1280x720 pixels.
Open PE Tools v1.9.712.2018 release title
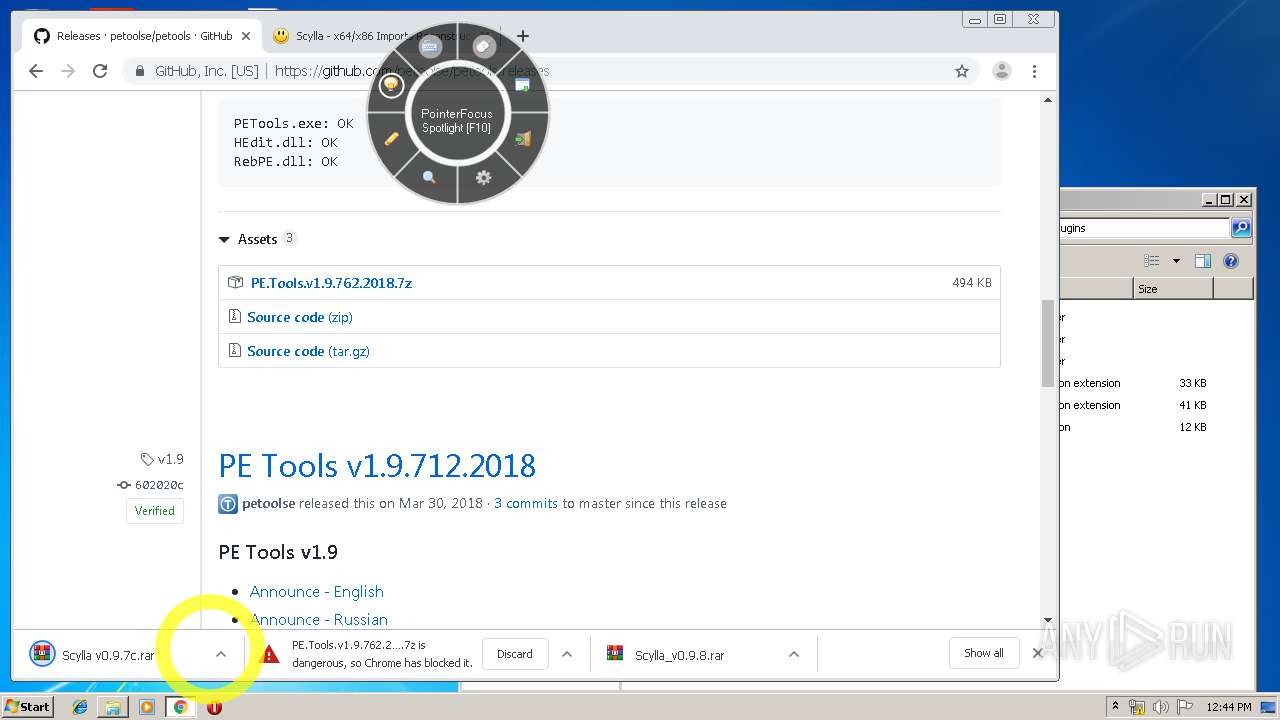(x=377, y=466)
